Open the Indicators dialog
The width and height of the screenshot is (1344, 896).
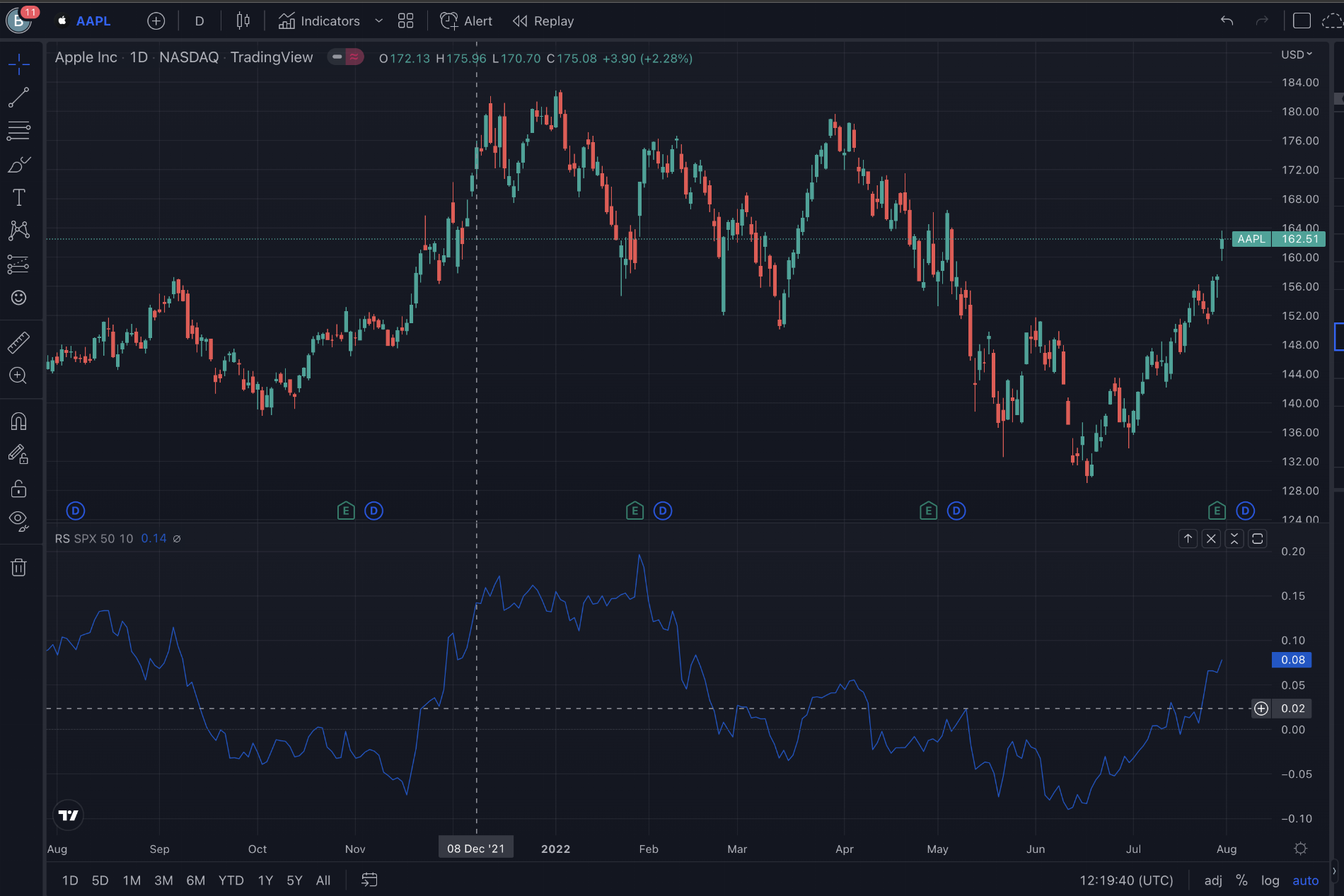pyautogui.click(x=319, y=21)
